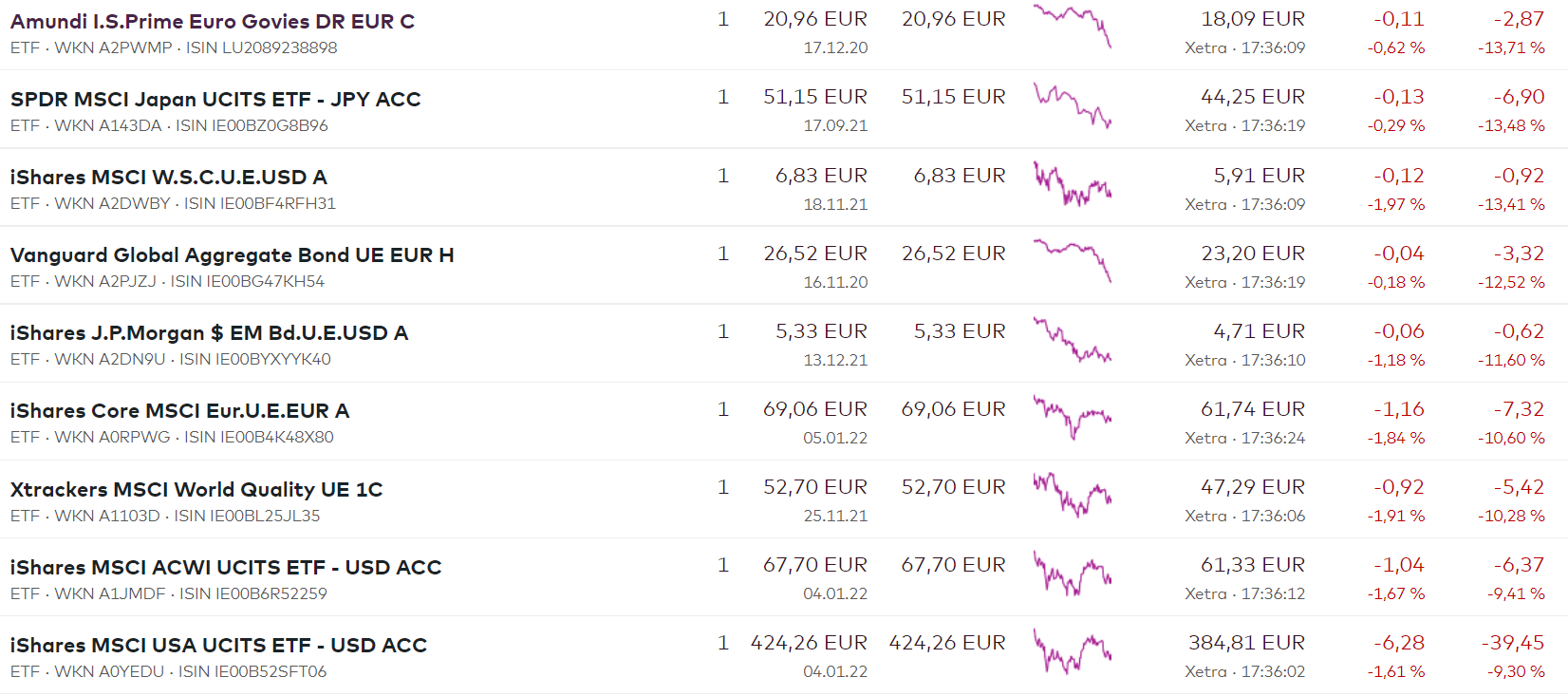The height and width of the screenshot is (696, 1568).
Task: Click the 384,81 EUR current price
Action: (x=1246, y=643)
